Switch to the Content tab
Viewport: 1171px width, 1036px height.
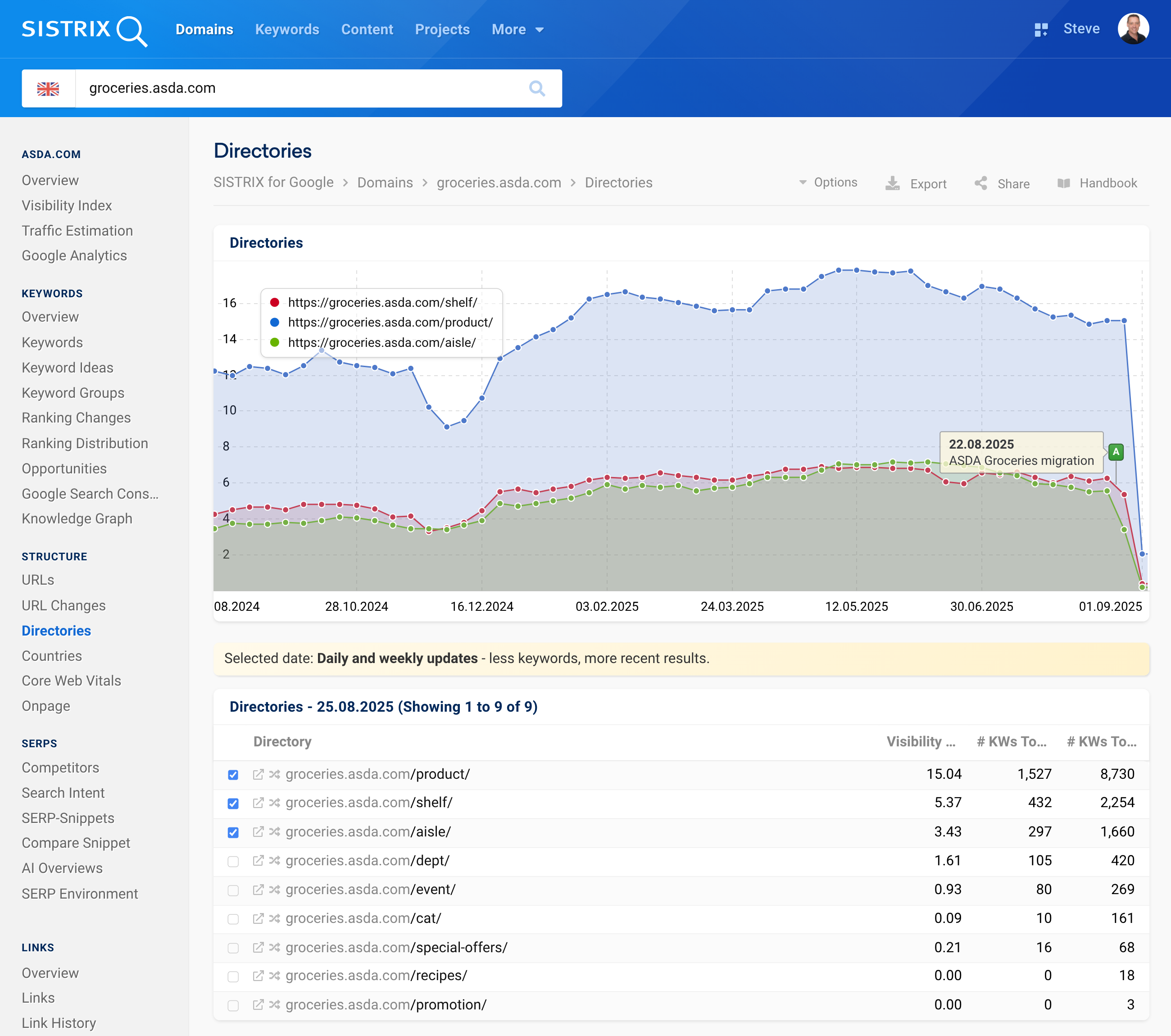click(x=367, y=30)
